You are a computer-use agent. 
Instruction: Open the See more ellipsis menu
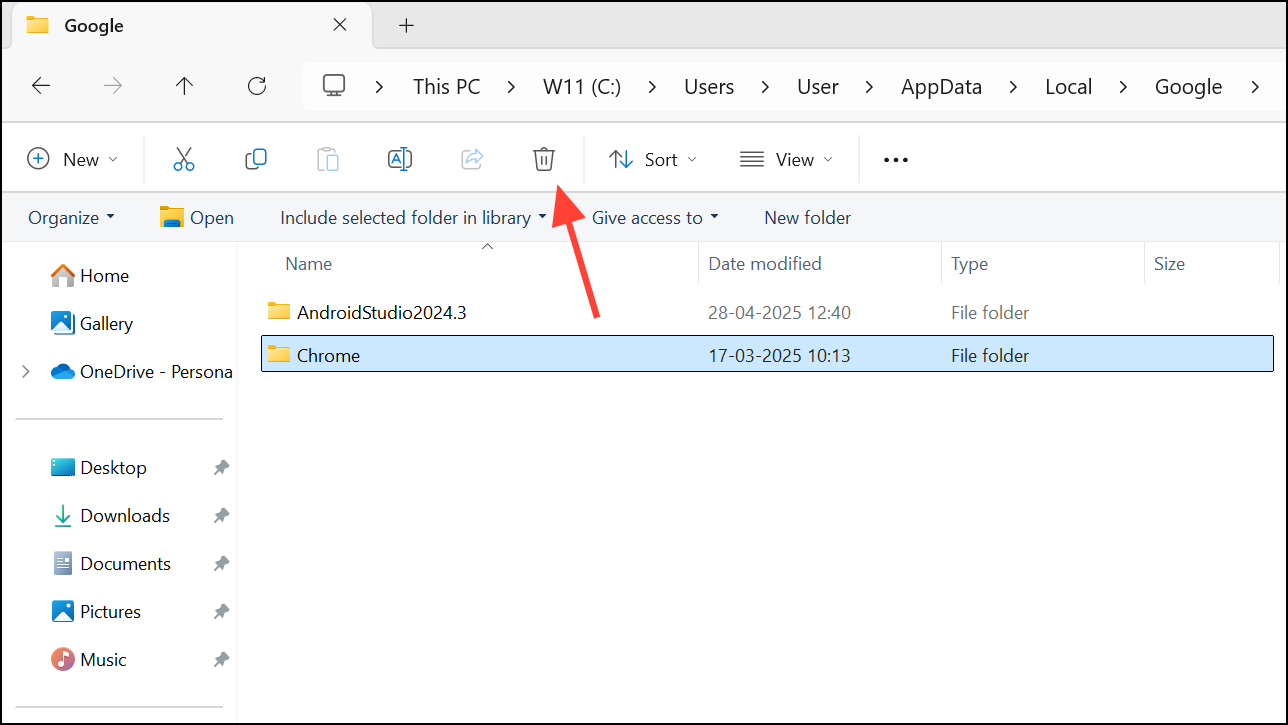tap(895, 159)
